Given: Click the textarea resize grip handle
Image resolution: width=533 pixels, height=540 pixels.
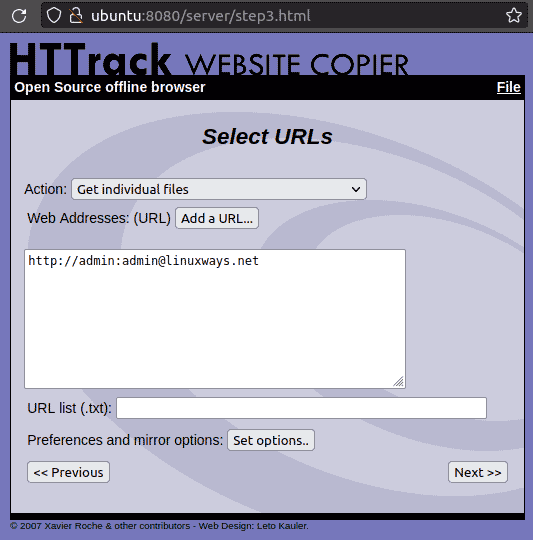Looking at the screenshot, I should (399, 382).
